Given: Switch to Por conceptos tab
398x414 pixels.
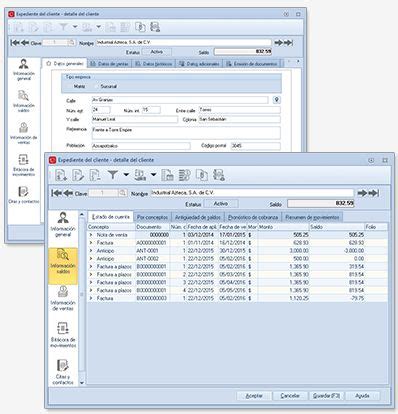Looking at the screenshot, I should [x=152, y=217].
